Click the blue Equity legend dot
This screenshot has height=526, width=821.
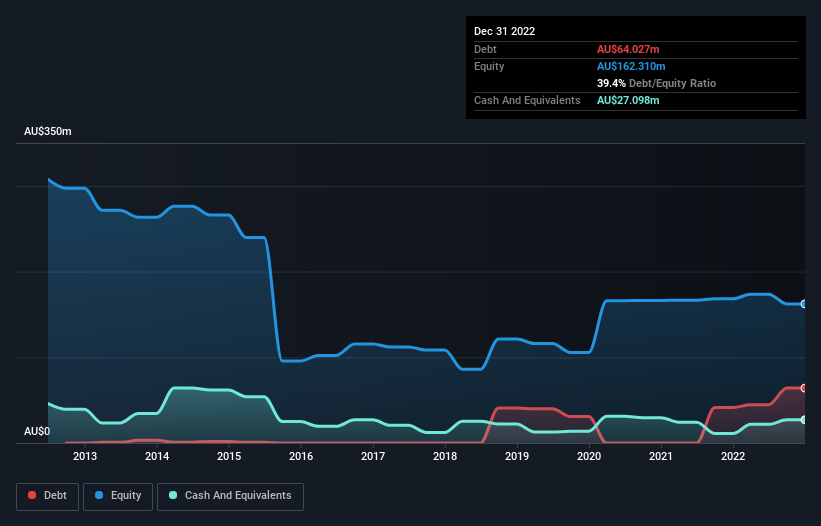pos(98,495)
